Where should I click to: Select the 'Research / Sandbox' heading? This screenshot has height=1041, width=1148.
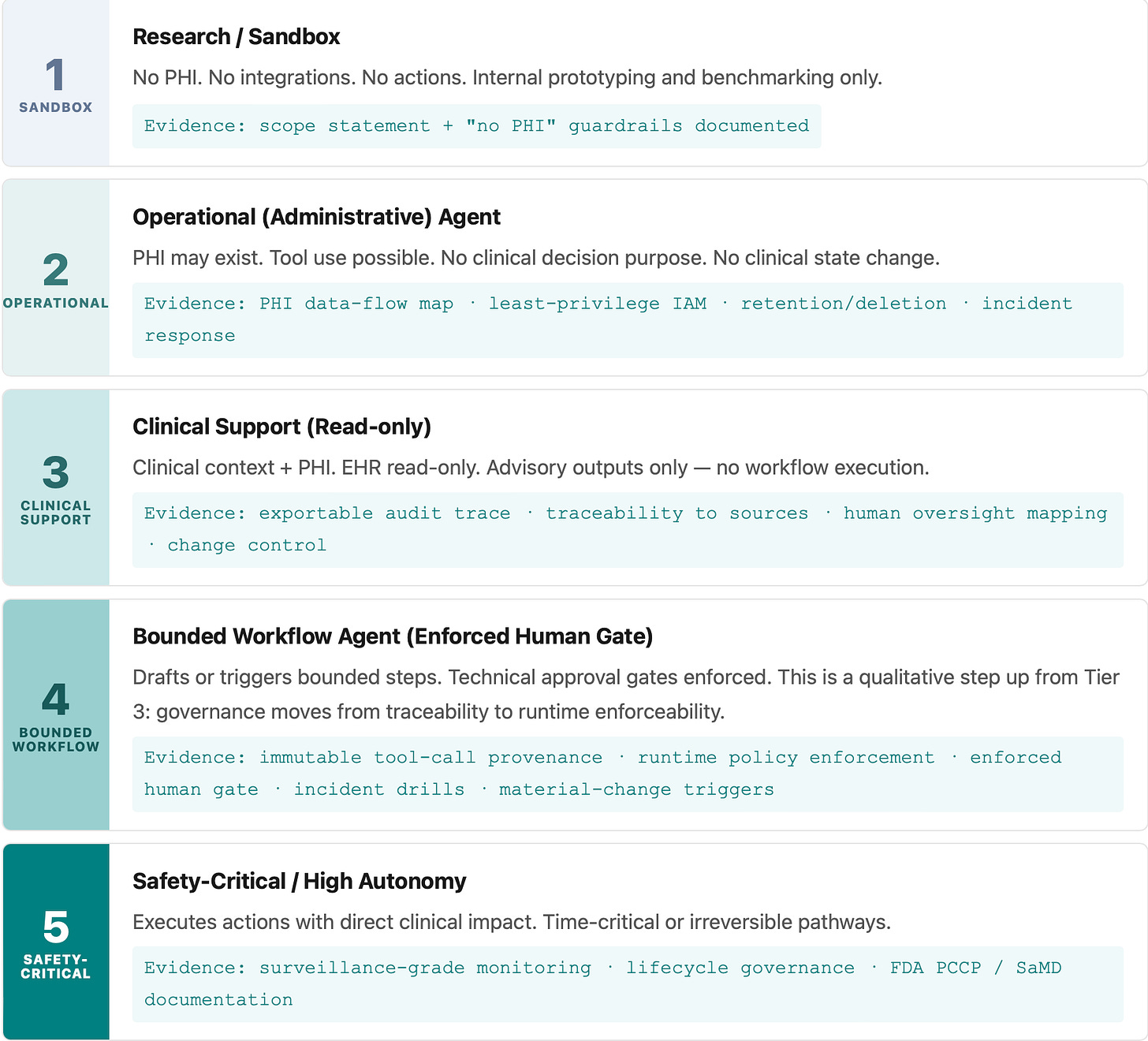237,37
